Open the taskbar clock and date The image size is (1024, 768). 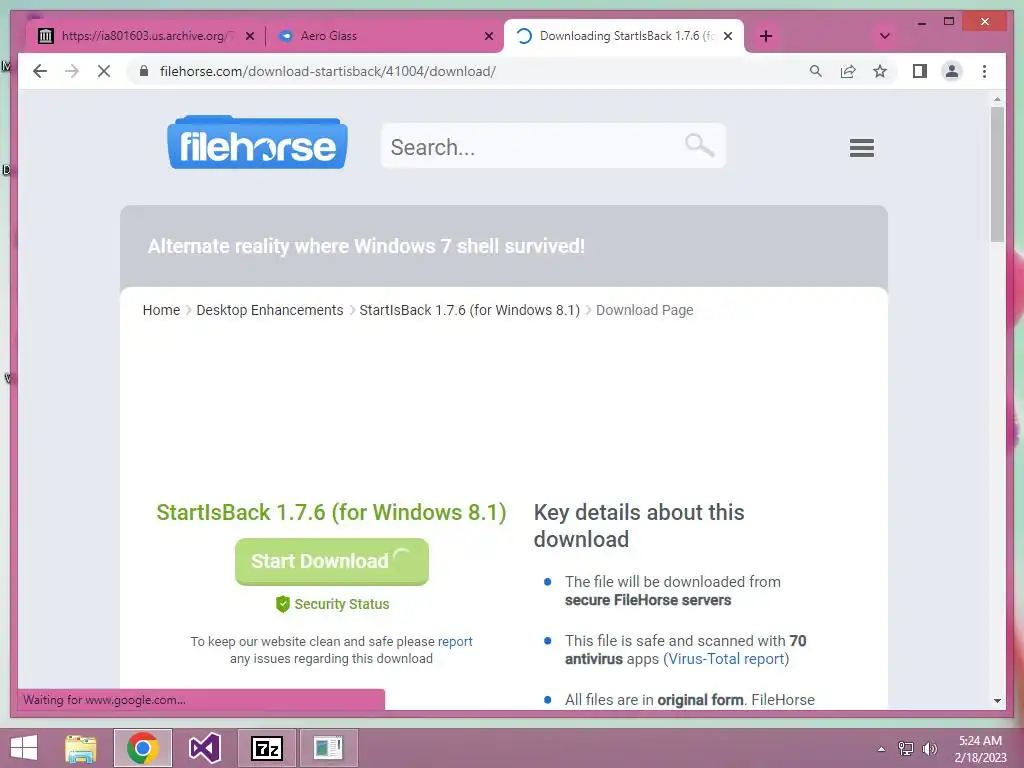tap(980, 749)
